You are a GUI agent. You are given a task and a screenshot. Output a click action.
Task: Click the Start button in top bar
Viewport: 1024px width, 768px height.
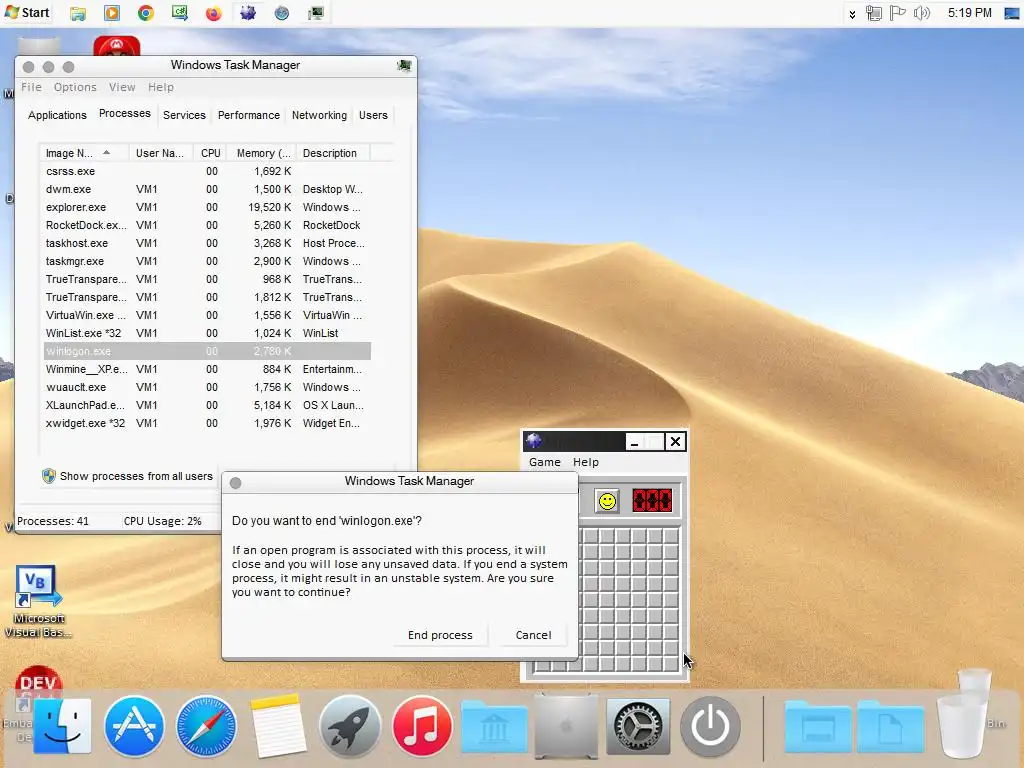(x=27, y=12)
